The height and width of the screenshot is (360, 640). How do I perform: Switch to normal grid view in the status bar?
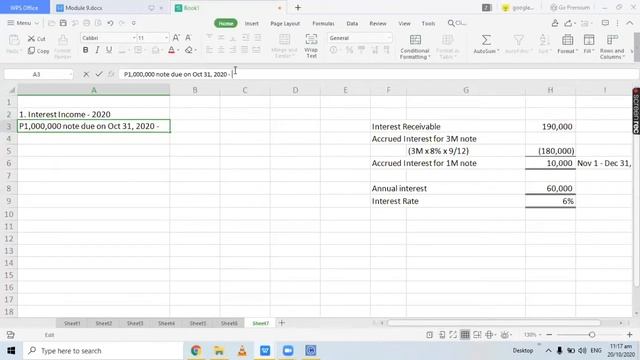point(465,335)
